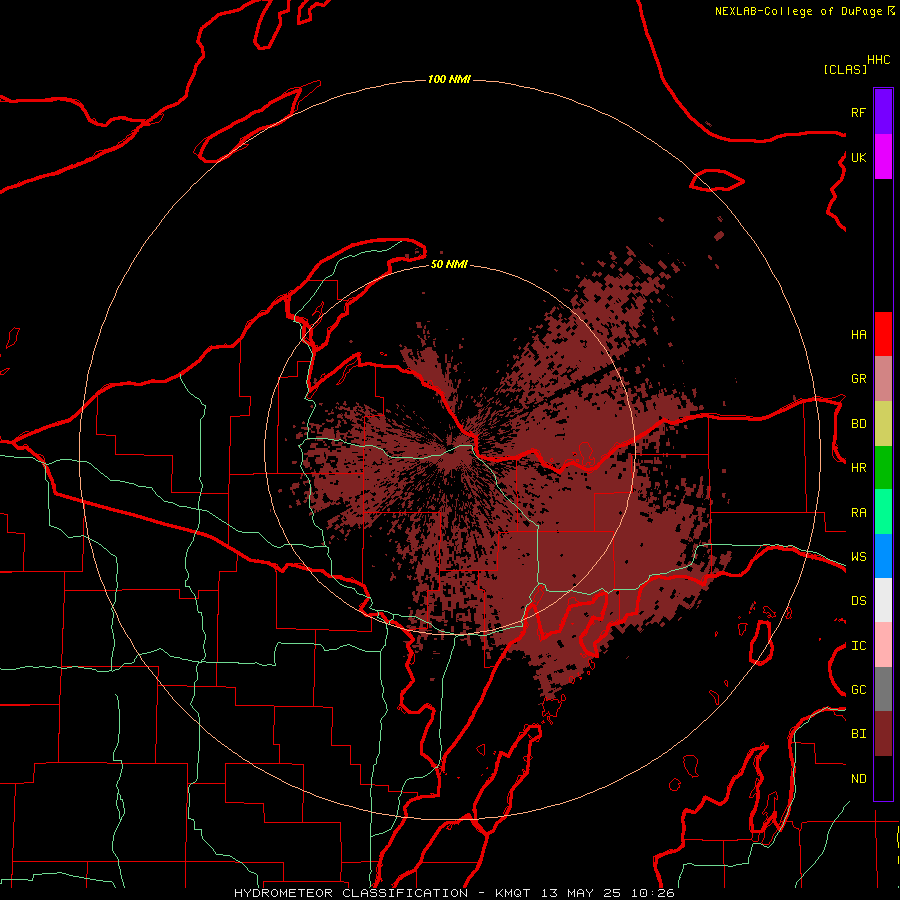Click the HYDROMETEOR CLASSIFICATION title text
This screenshot has width=900, height=900.
pos(351,893)
